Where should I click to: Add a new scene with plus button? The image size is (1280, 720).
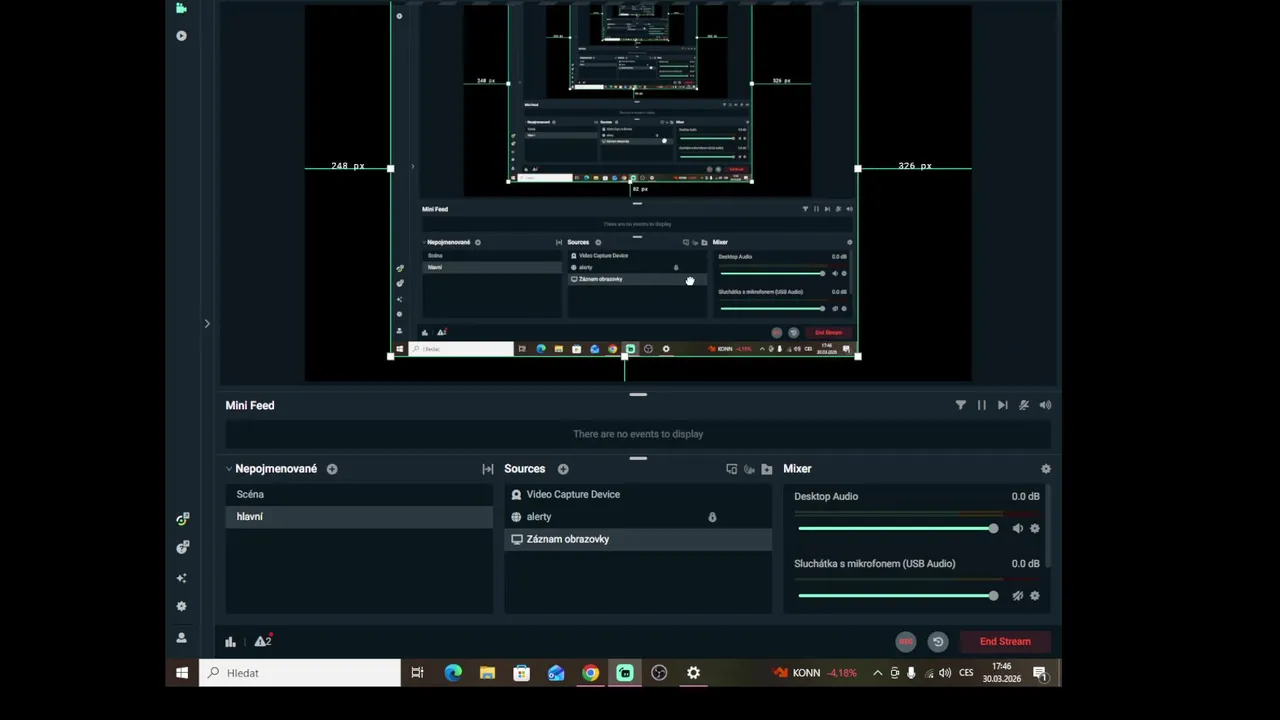pyautogui.click(x=332, y=469)
